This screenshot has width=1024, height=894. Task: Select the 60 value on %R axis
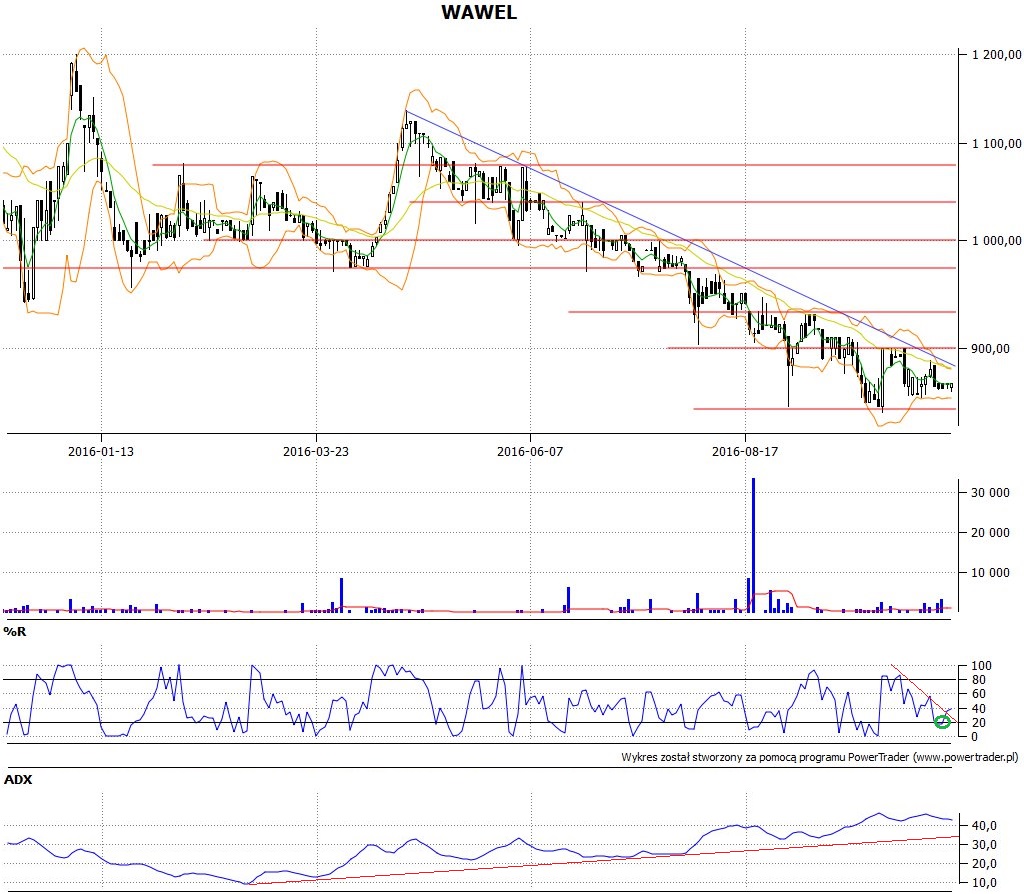click(x=978, y=694)
